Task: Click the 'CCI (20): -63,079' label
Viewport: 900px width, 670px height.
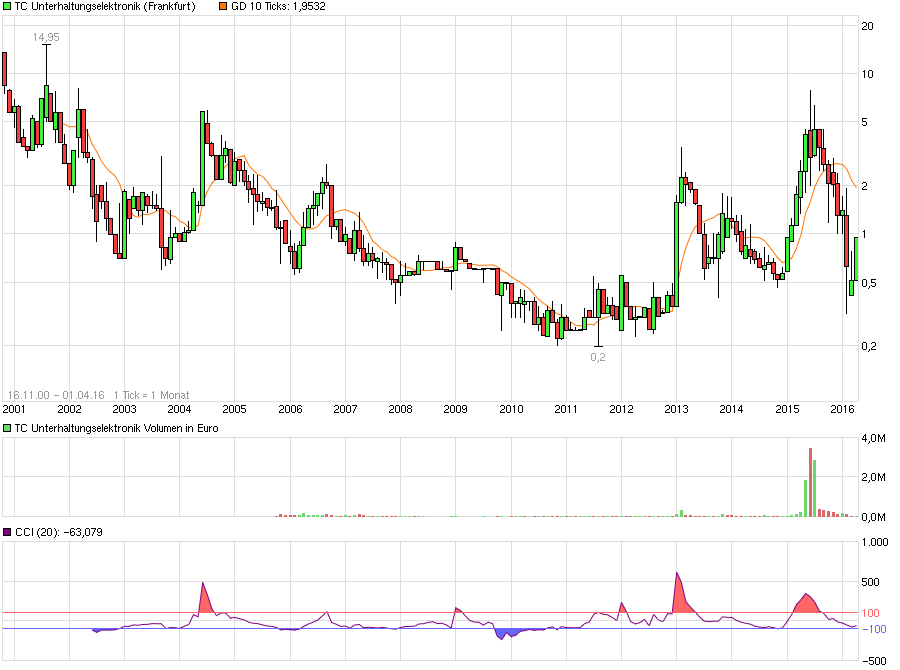Action: click(x=59, y=532)
